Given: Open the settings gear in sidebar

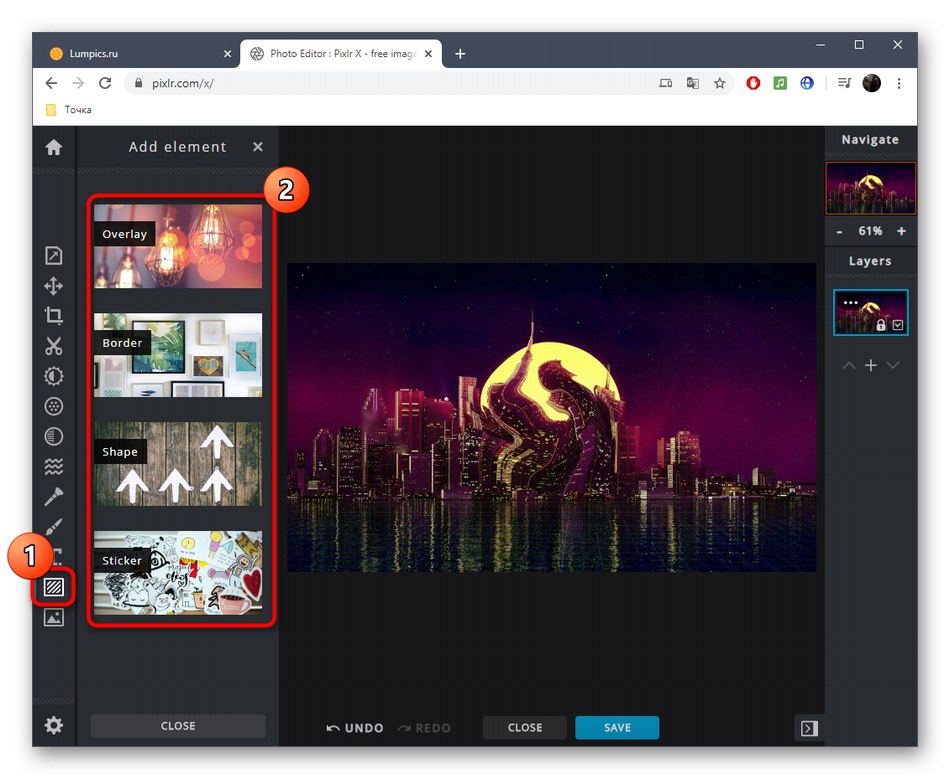Looking at the screenshot, I should [53, 725].
